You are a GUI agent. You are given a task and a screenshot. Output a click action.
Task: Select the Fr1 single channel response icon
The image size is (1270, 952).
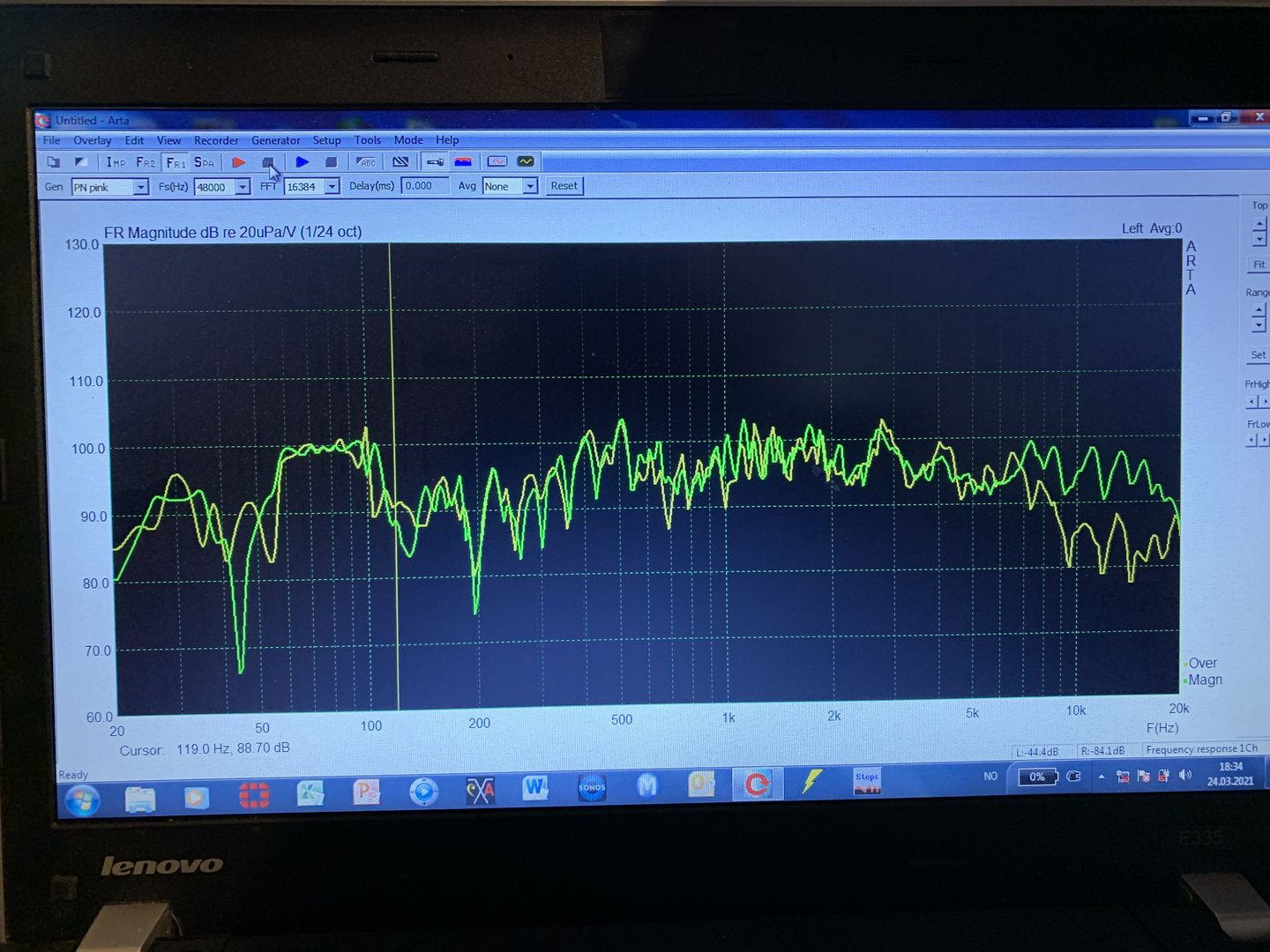[176, 162]
